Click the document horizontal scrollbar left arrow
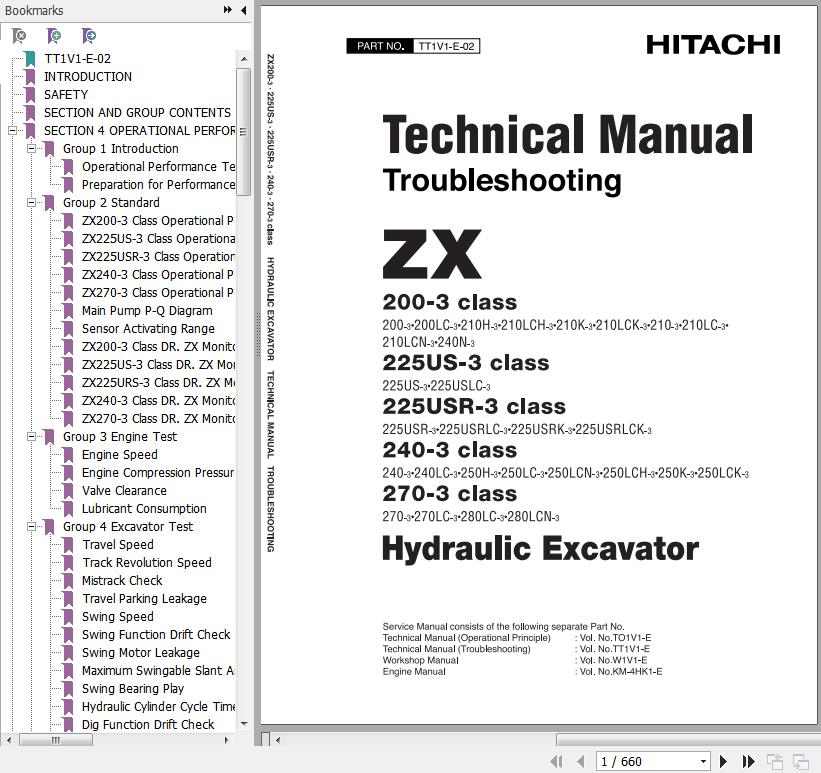The height and width of the screenshot is (773, 821). [x=278, y=740]
